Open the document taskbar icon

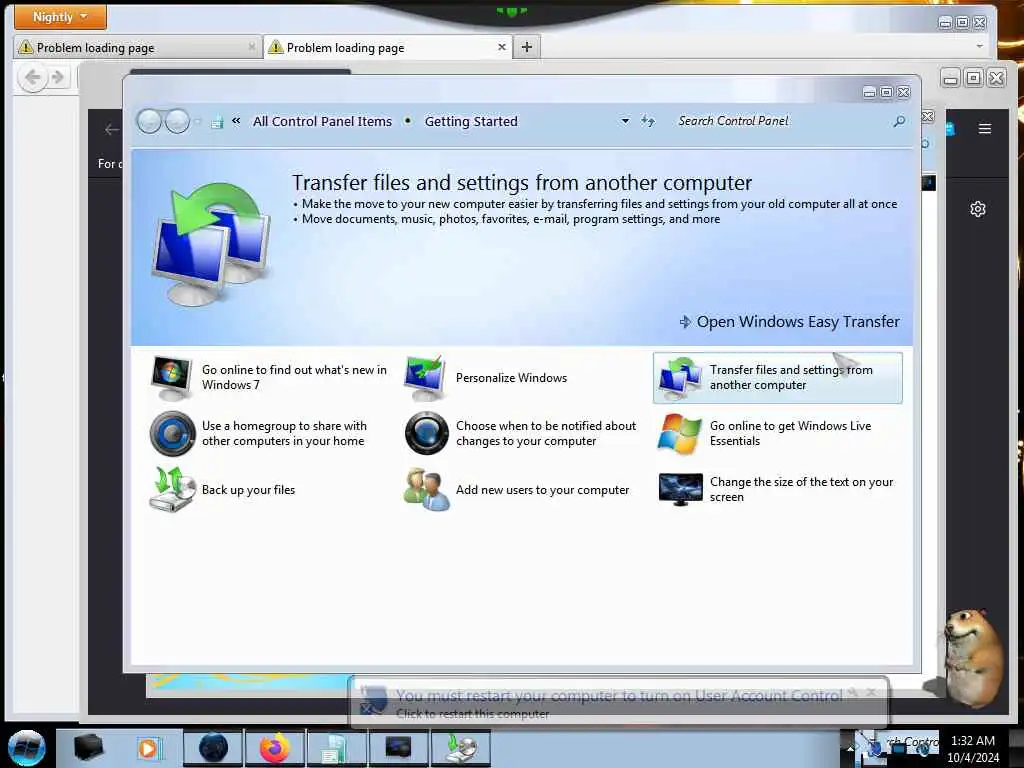coord(336,748)
